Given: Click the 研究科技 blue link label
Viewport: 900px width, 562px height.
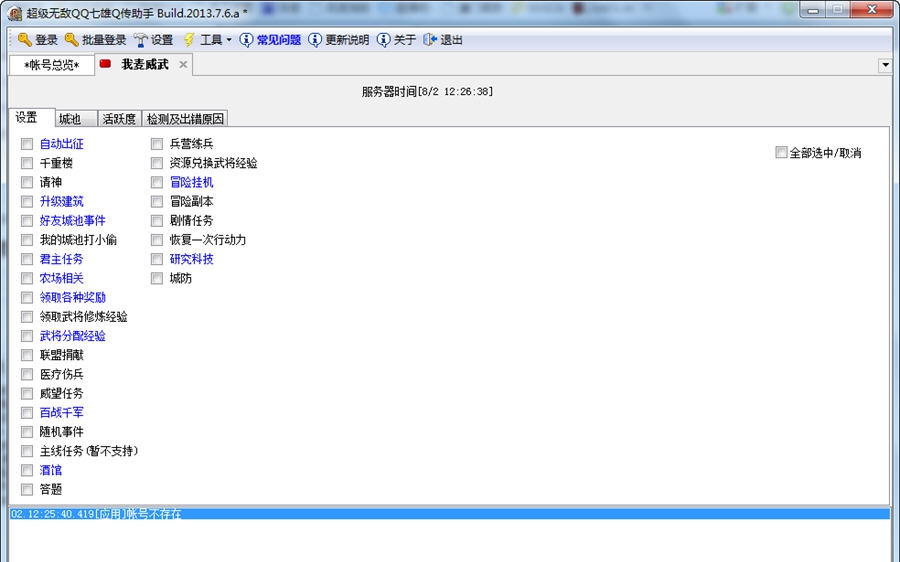Looking at the screenshot, I should (192, 259).
